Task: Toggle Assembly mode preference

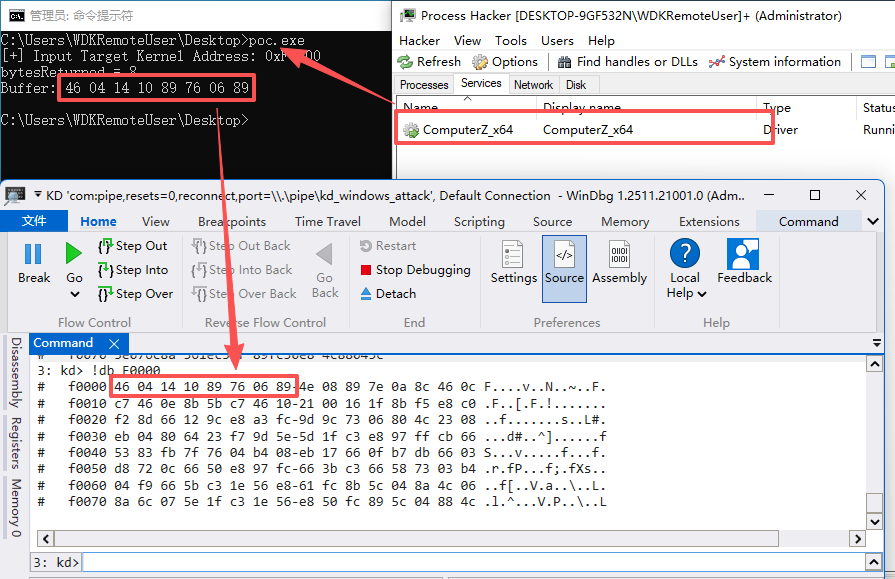Action: 619,263
